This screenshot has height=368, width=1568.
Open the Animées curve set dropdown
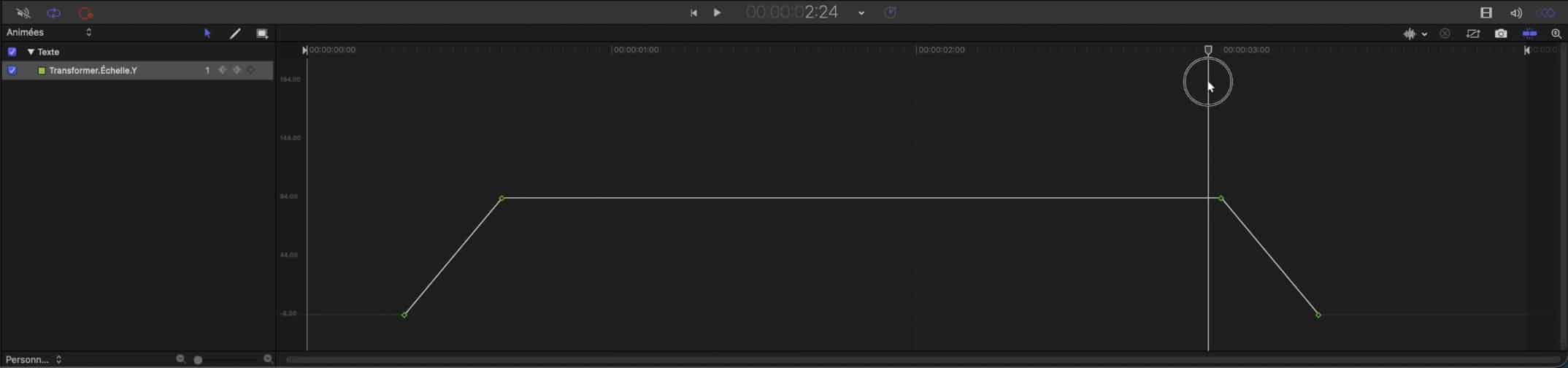[49, 33]
